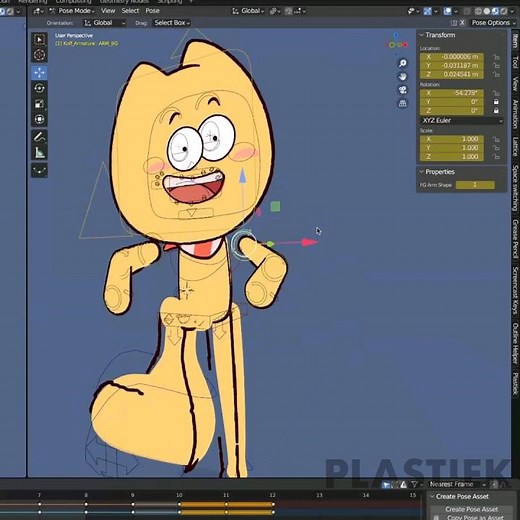The width and height of the screenshot is (520, 520).
Task: Click frame 10 in the timeline ruler
Action: tap(179, 495)
